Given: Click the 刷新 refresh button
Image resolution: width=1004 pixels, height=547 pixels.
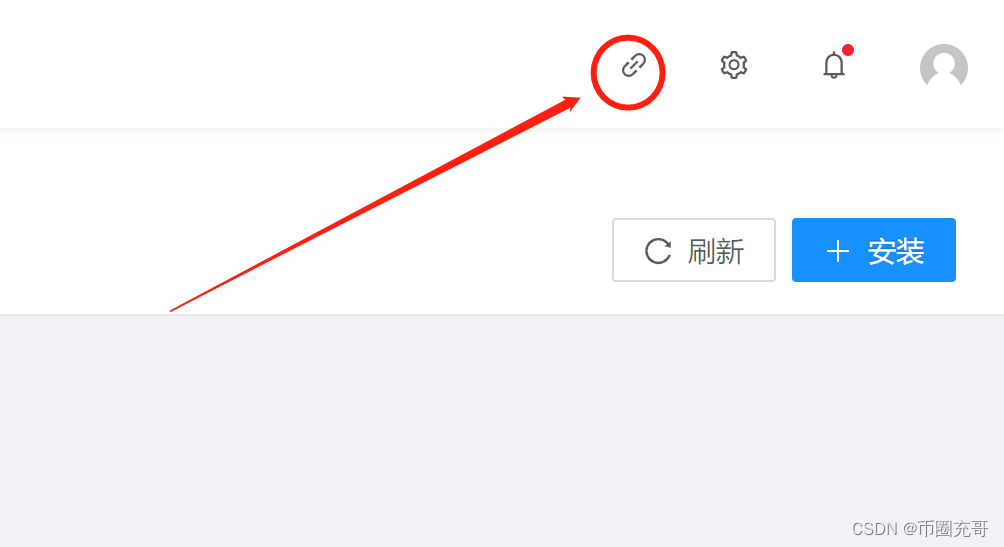Looking at the screenshot, I should [x=693, y=250].
